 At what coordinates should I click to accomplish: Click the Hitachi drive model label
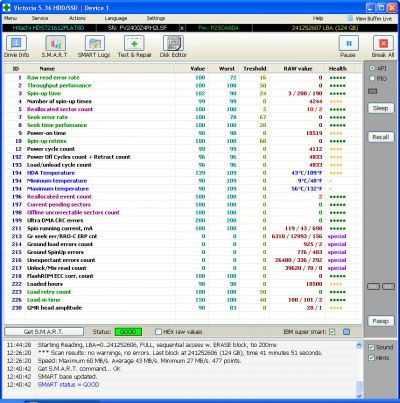(48, 28)
